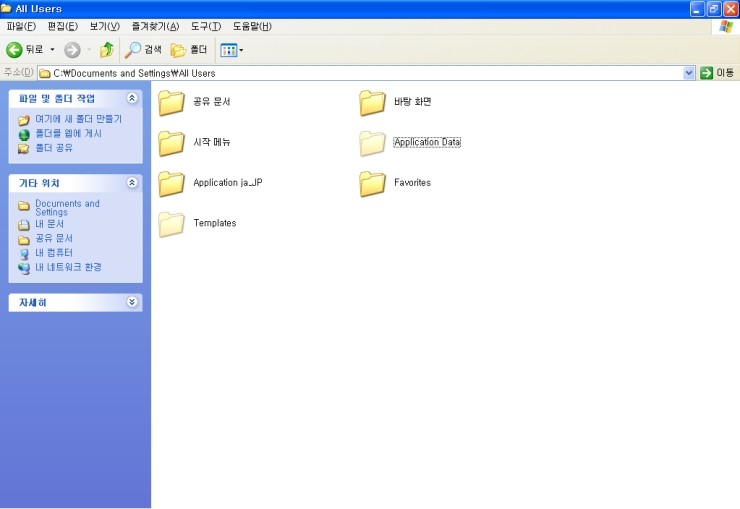Screen dimensions: 740x509
Task: Select the 시작 메뉴 folder
Action: point(172,143)
